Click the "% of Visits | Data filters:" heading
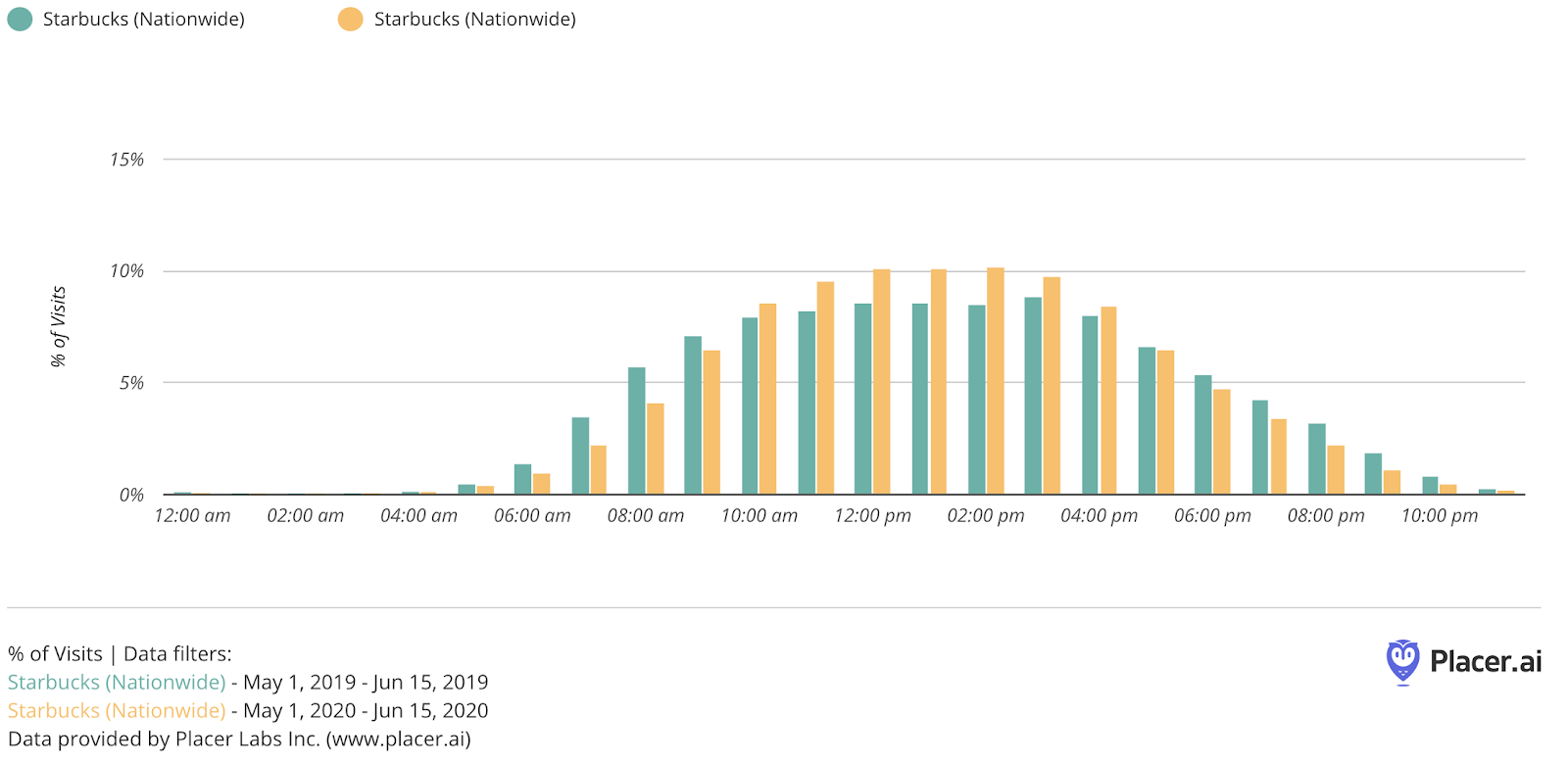The height and width of the screenshot is (763, 1568). click(x=120, y=653)
